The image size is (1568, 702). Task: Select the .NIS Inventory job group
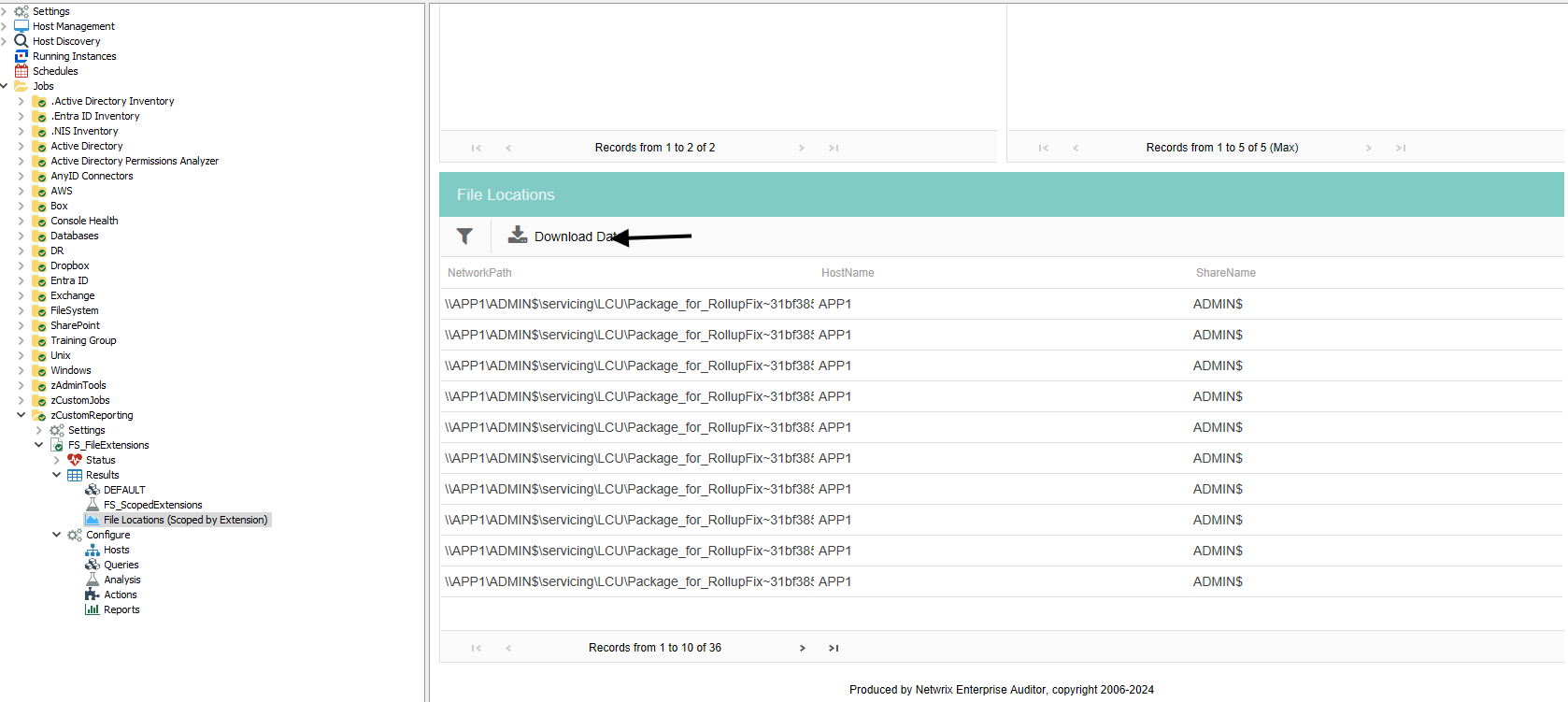point(84,131)
